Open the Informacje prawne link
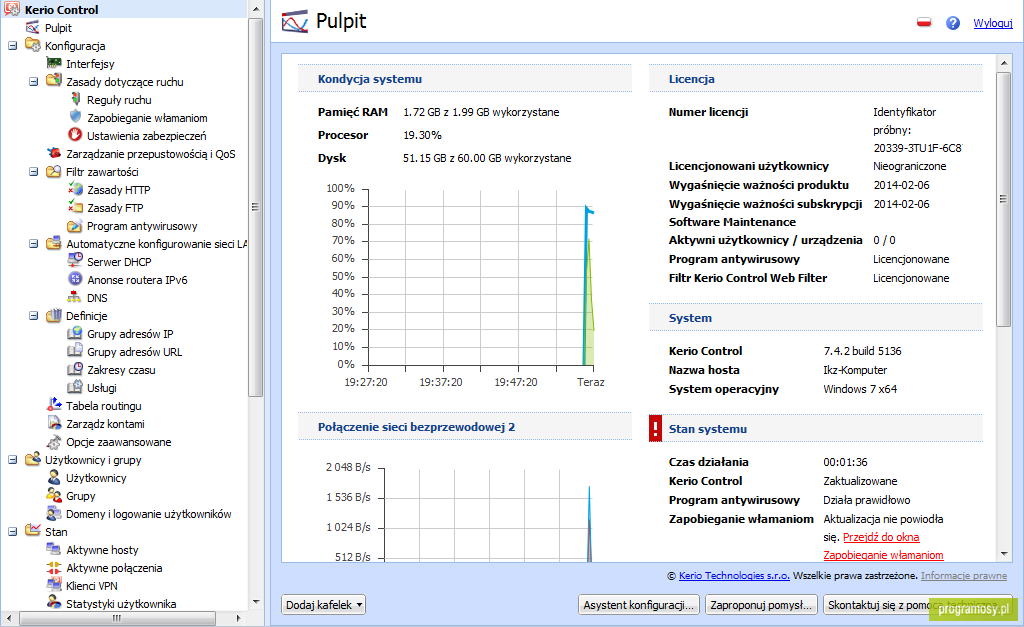This screenshot has height=627, width=1024. (964, 575)
